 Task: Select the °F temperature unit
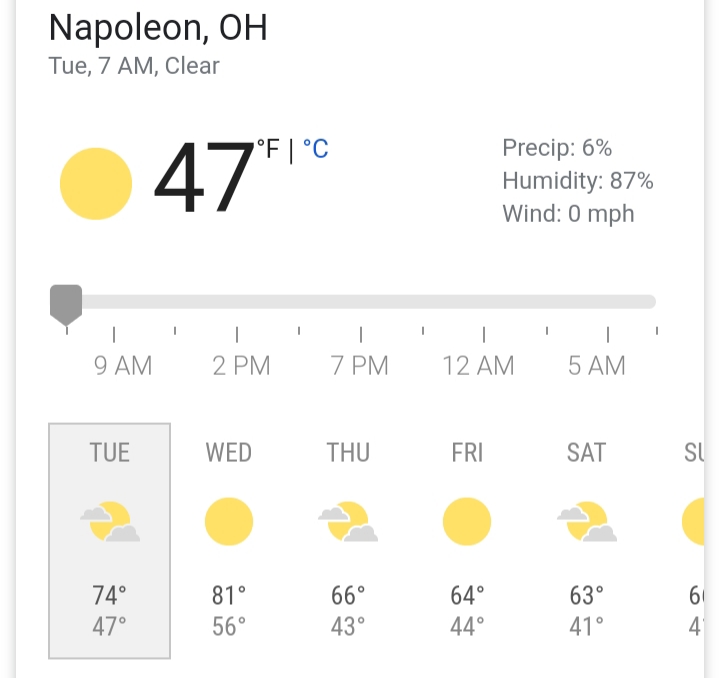[268, 150]
